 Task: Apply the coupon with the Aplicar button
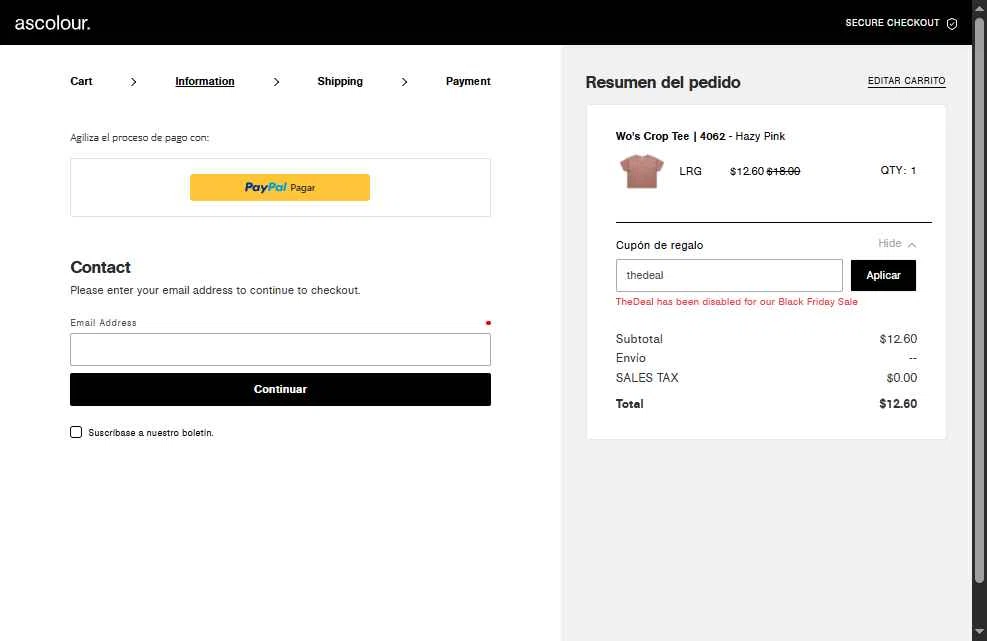click(x=883, y=275)
